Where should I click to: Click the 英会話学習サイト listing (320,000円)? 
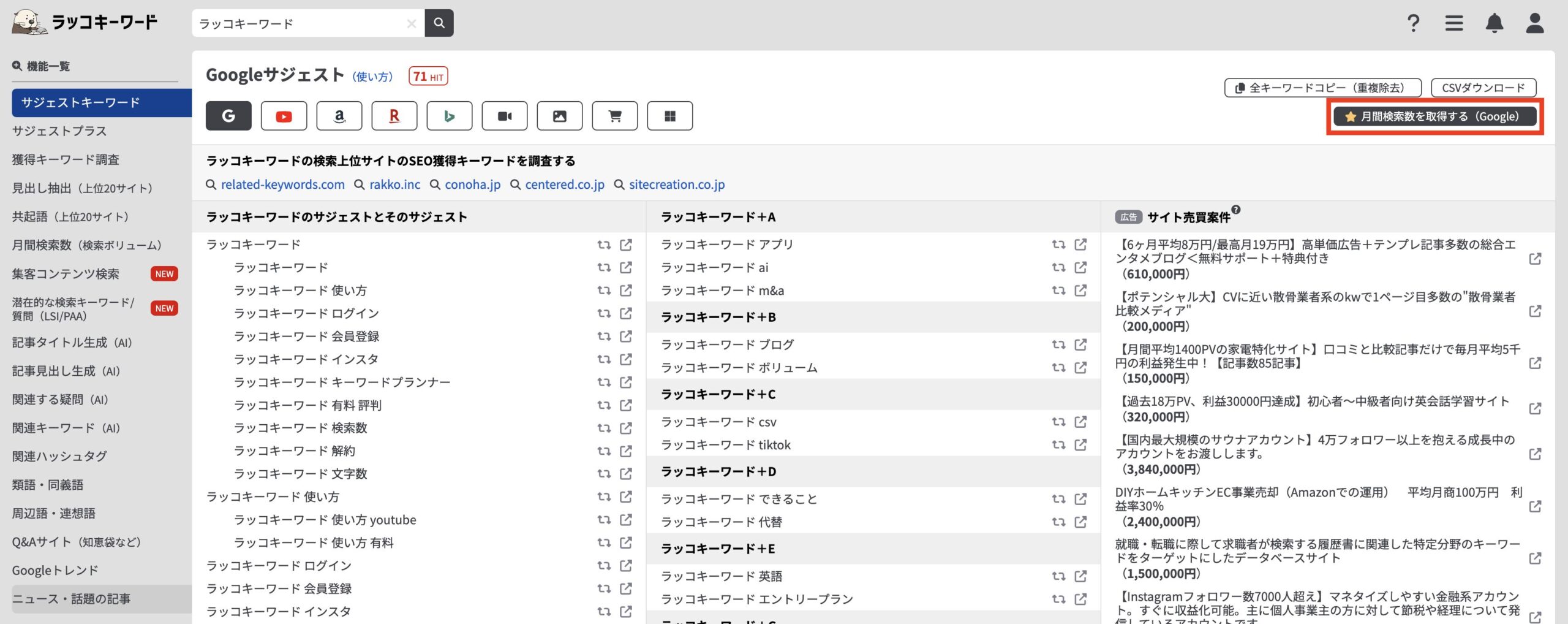(x=1312, y=409)
